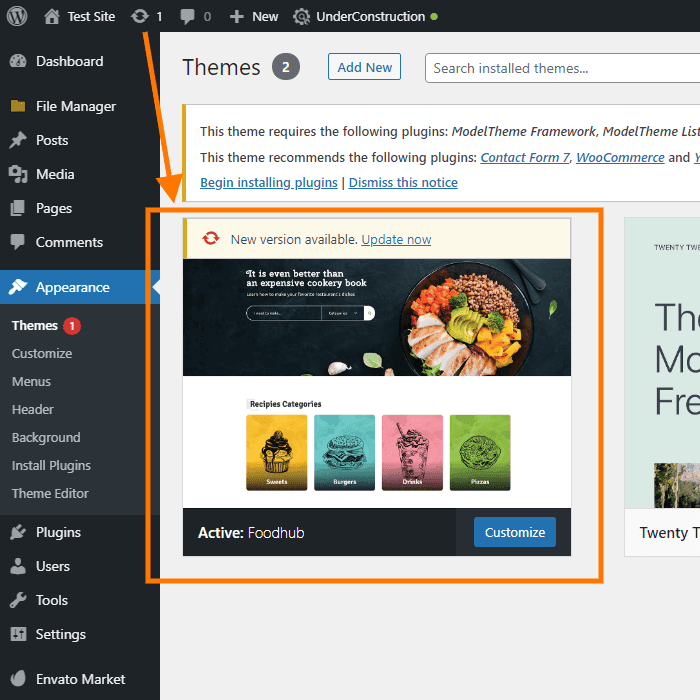Open the Header submenu item
This screenshot has height=700, width=700.
33,409
